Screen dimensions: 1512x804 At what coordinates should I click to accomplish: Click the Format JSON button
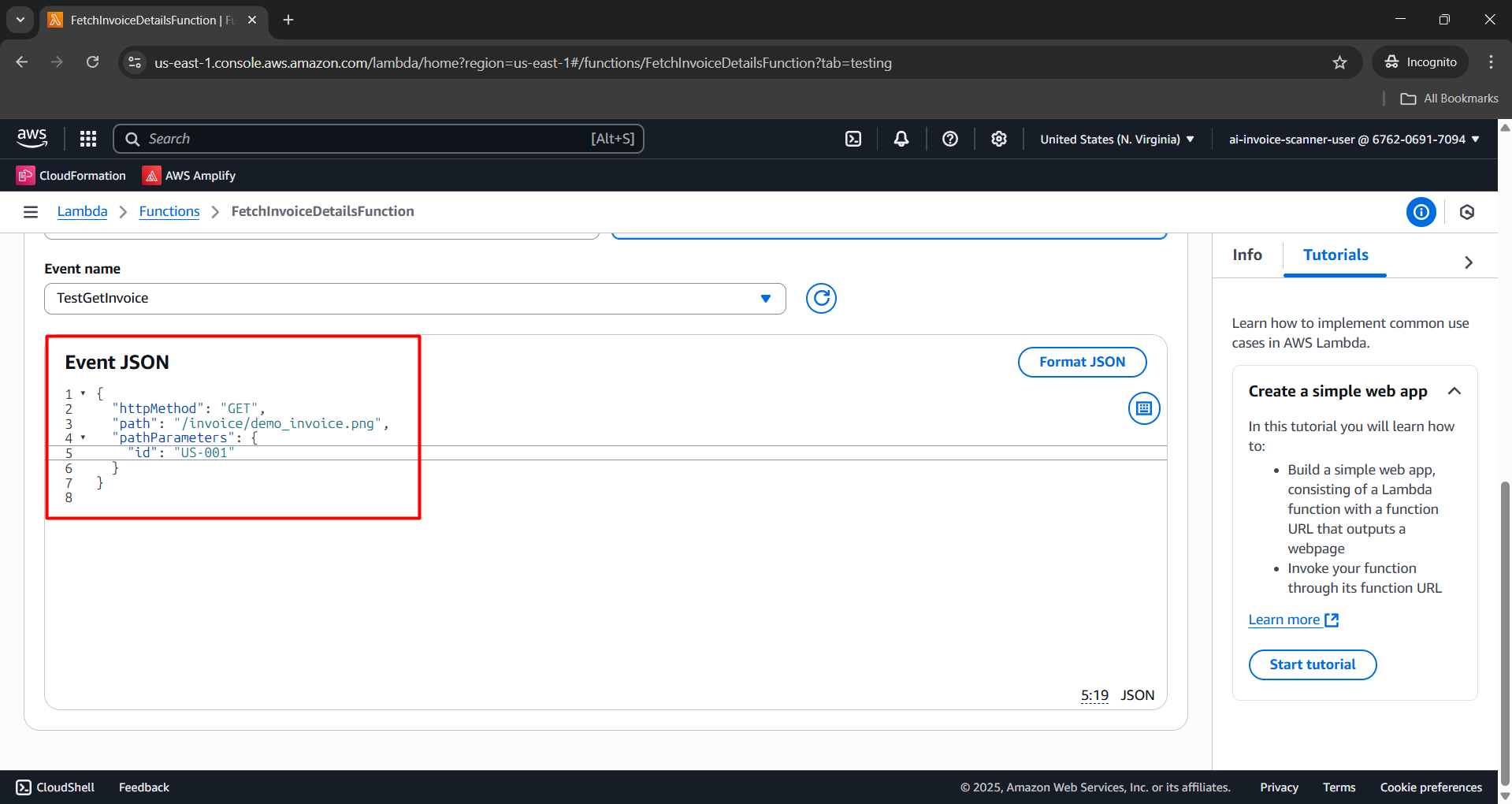(1082, 362)
